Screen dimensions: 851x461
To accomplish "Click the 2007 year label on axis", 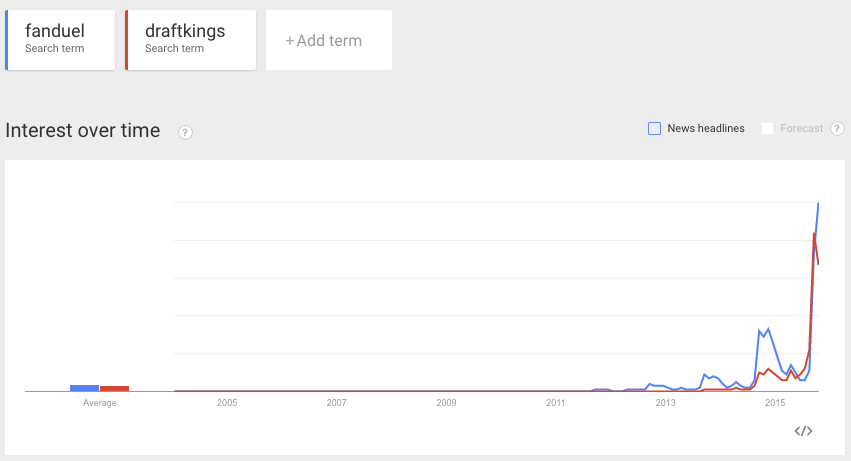I will (337, 403).
